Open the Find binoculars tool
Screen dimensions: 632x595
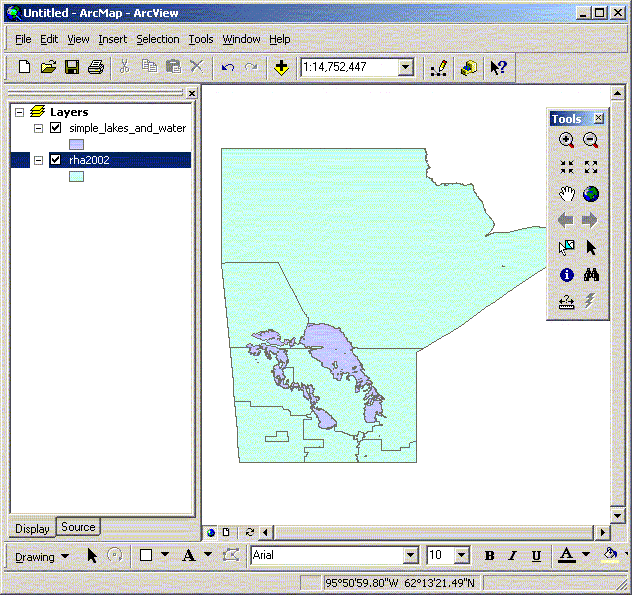590,274
